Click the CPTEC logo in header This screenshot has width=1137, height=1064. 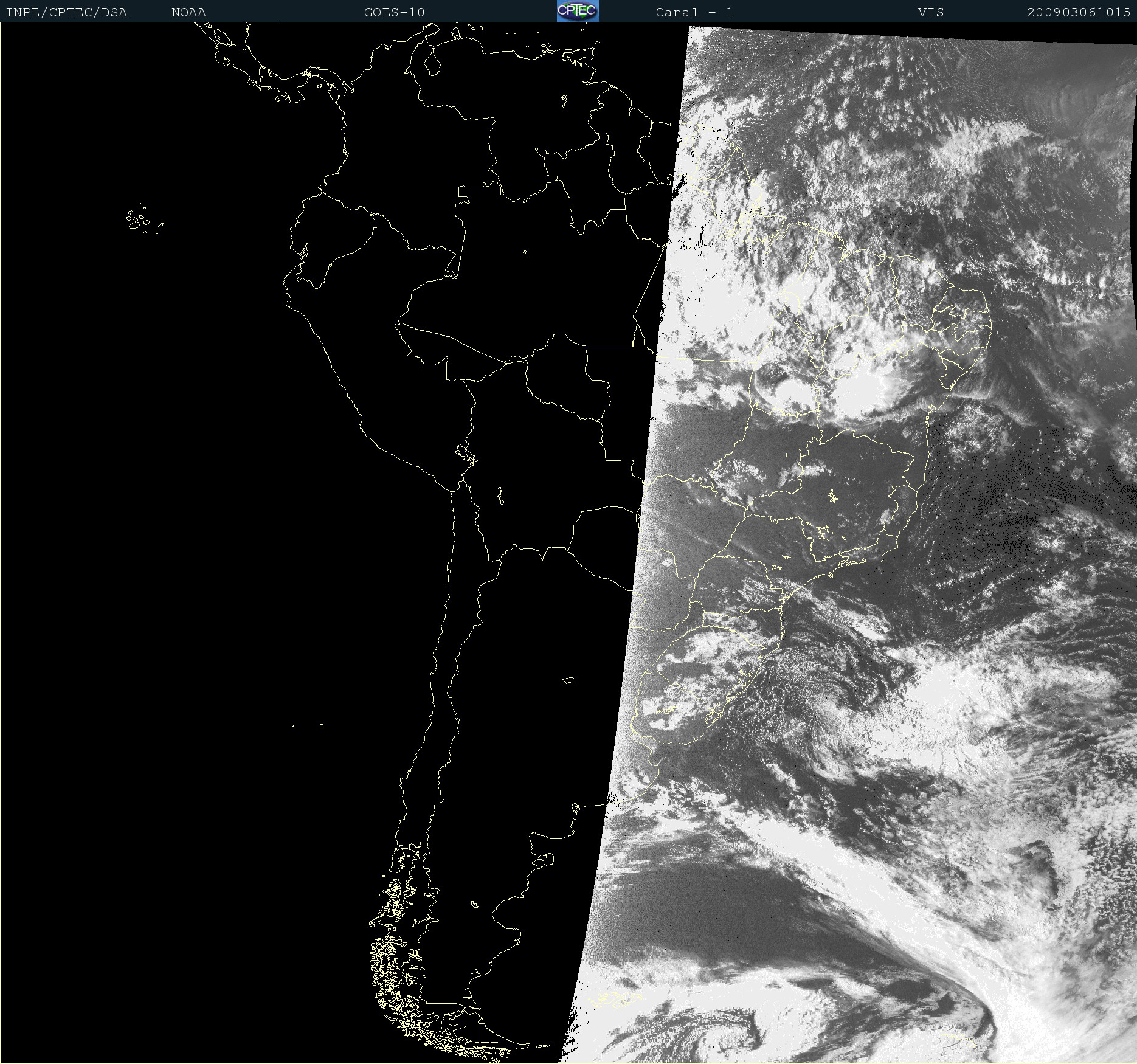coord(578,11)
